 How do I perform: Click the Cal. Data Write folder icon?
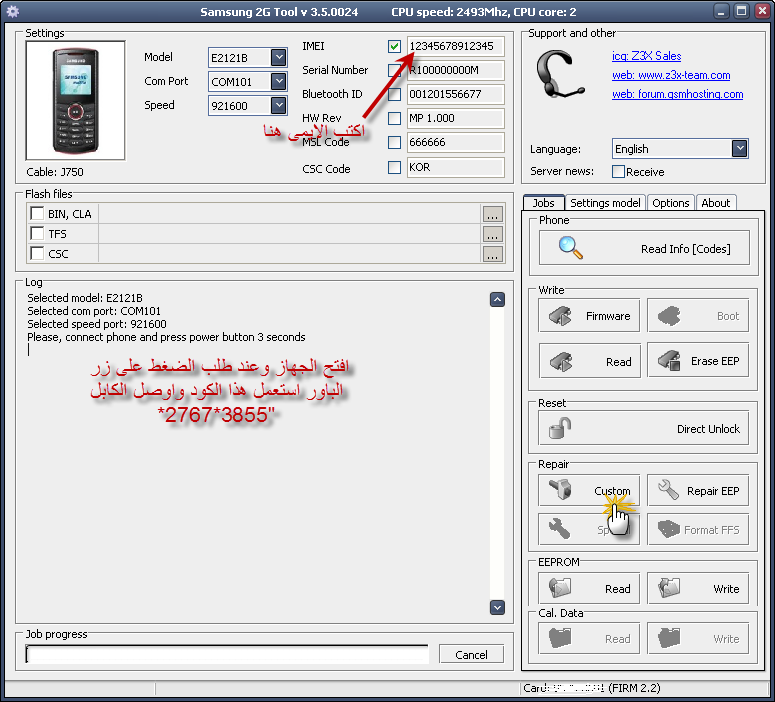pos(669,638)
